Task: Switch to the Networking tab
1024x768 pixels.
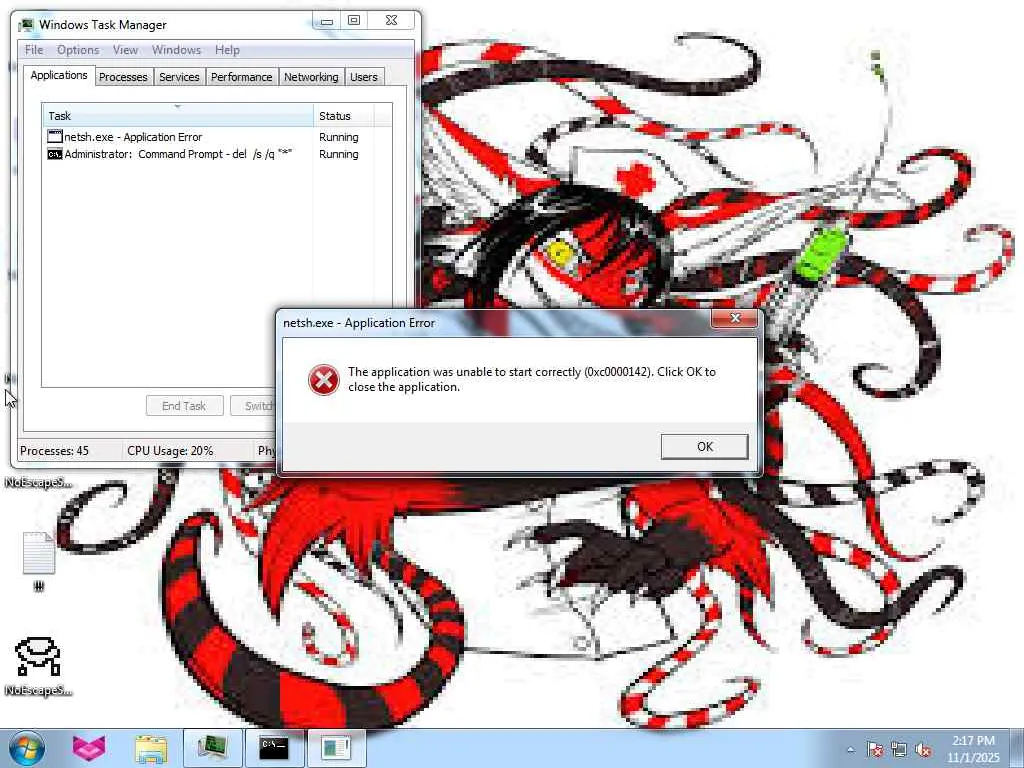Action: (311, 77)
